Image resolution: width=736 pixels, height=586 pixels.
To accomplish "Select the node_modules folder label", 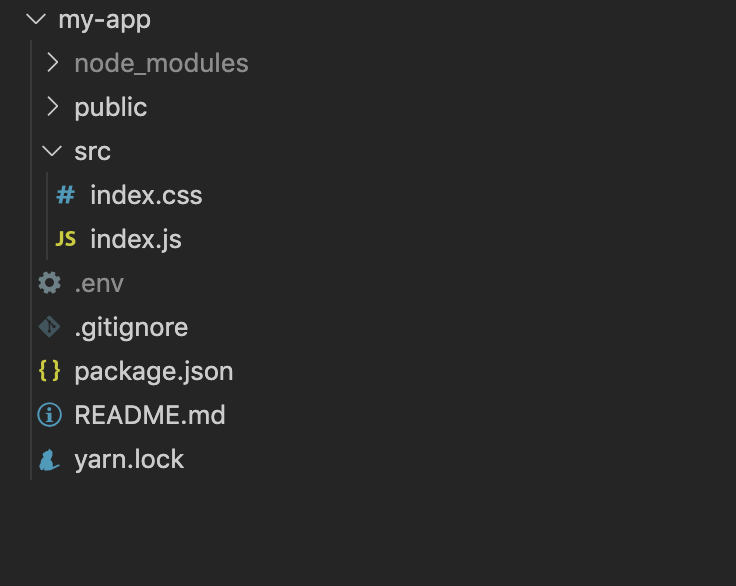I will tap(161, 63).
